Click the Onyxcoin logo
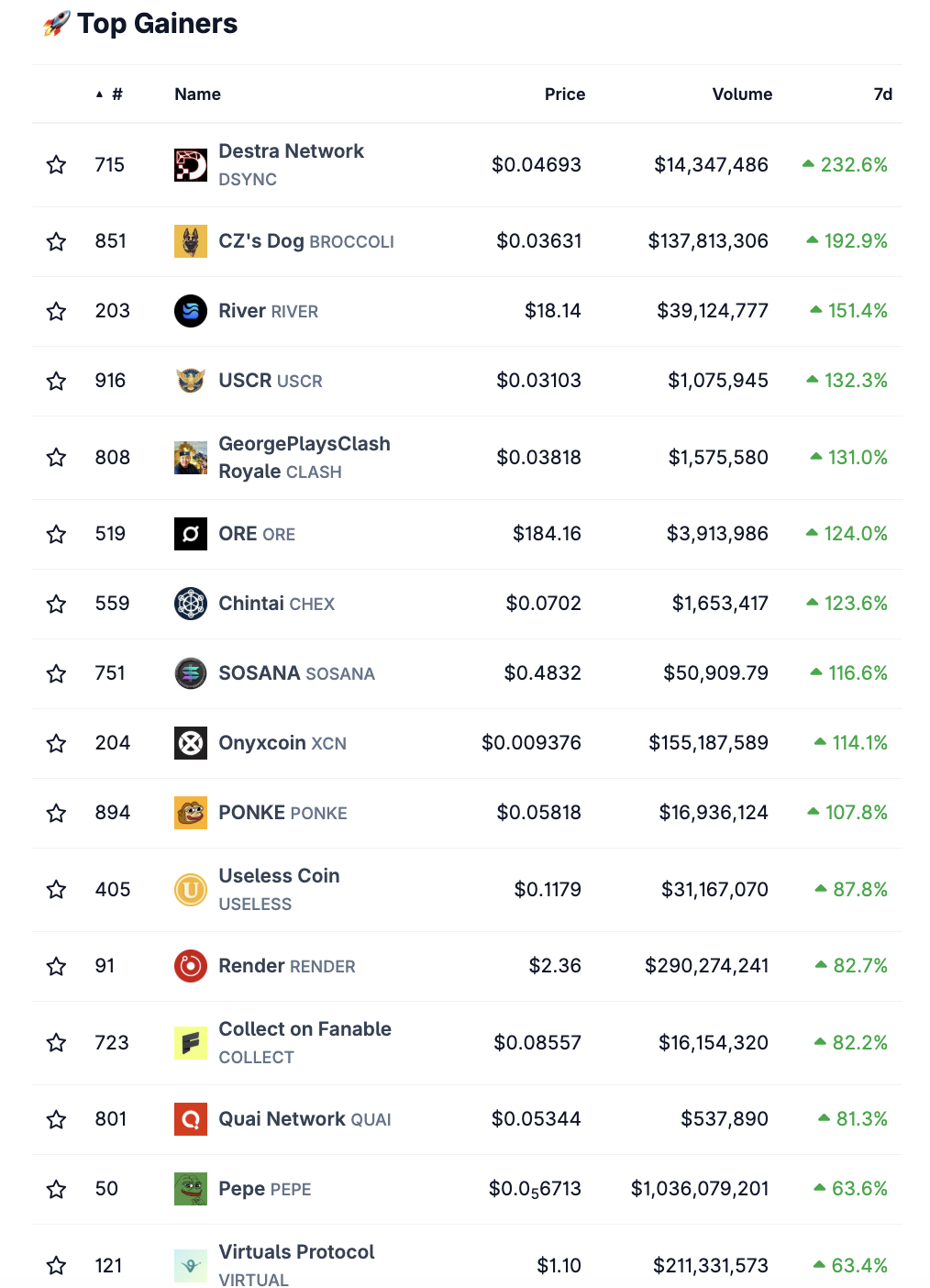Screen dimensions: 930x1288 coord(190,742)
